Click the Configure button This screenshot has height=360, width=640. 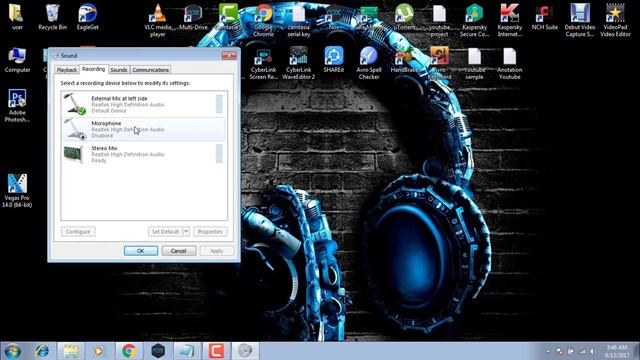click(x=78, y=231)
